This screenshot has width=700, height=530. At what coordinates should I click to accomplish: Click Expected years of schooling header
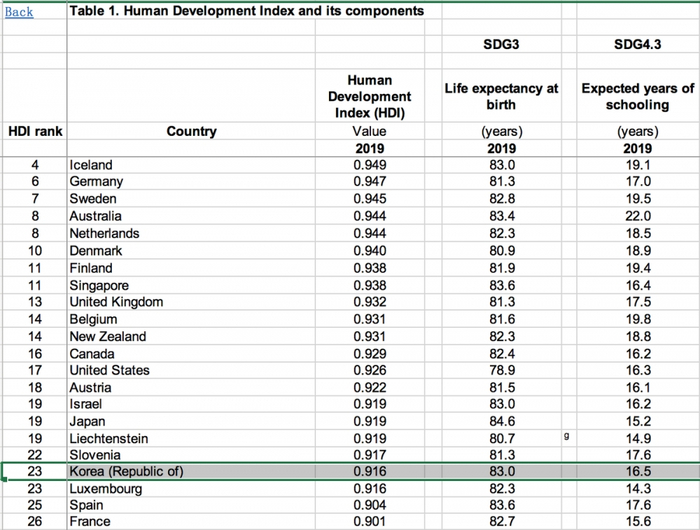637,96
